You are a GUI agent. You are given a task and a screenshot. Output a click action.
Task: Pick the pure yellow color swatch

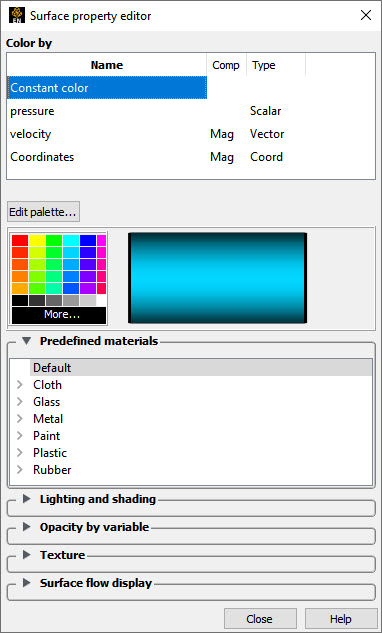coord(37,241)
